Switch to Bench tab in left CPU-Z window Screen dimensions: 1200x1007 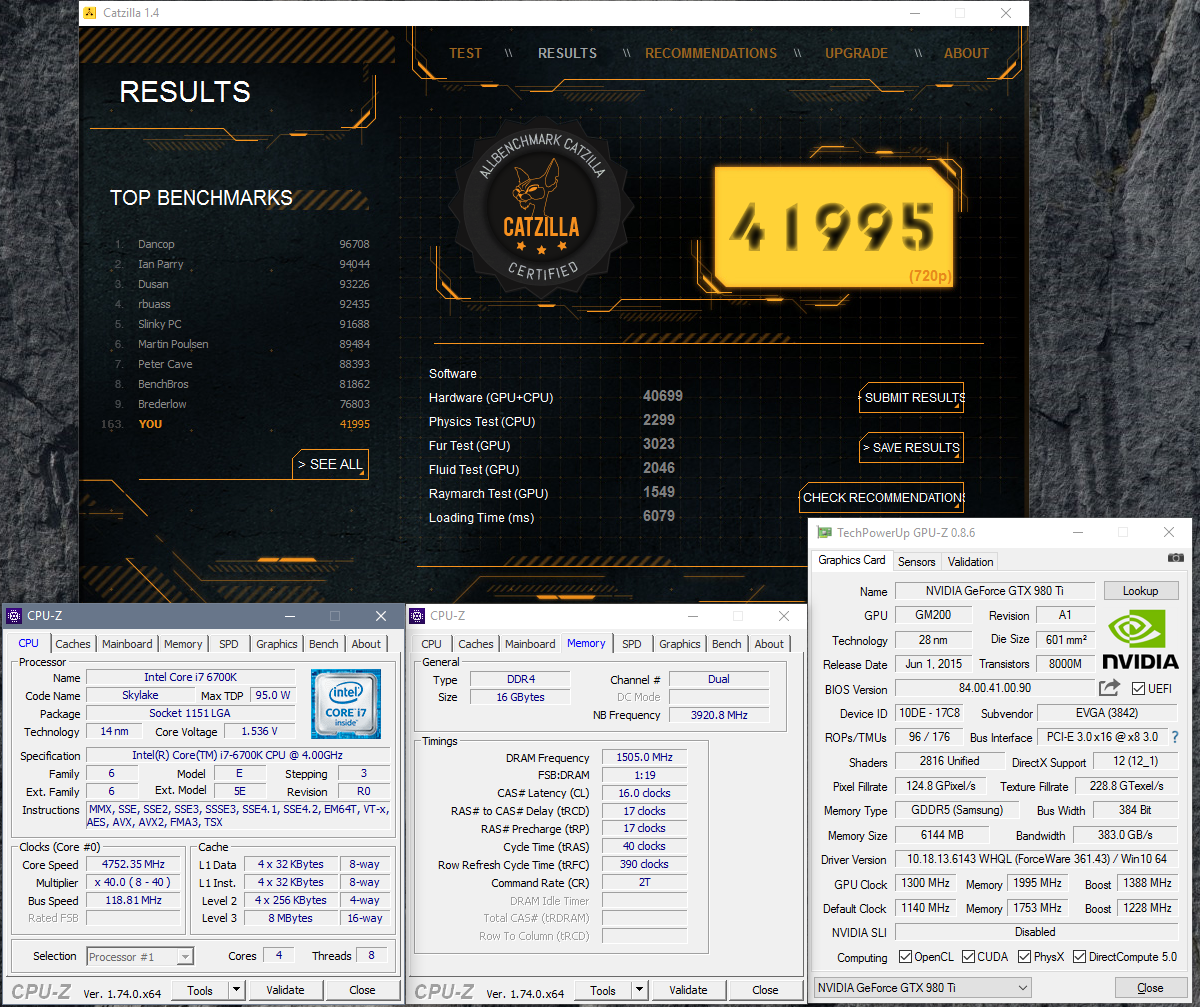(x=324, y=644)
